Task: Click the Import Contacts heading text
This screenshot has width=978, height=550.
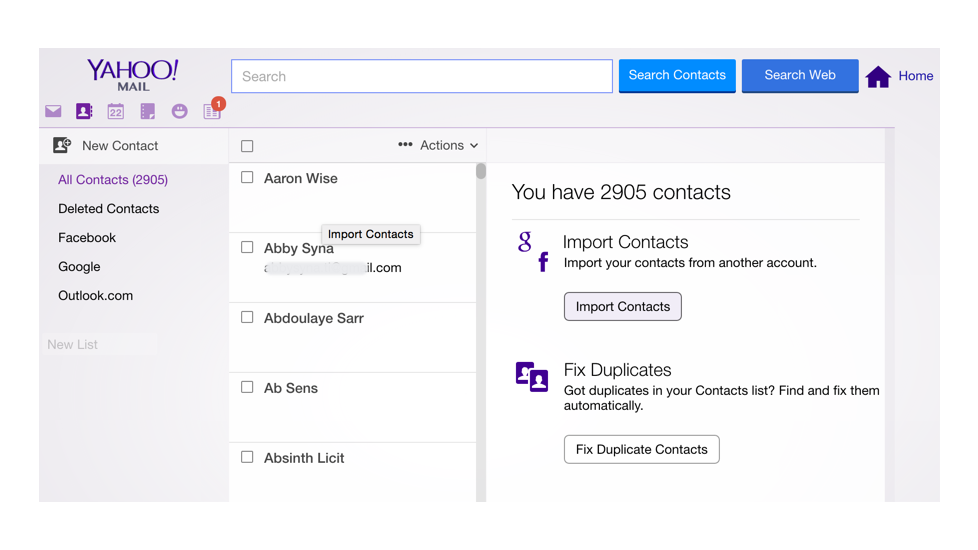Action: 626,242
